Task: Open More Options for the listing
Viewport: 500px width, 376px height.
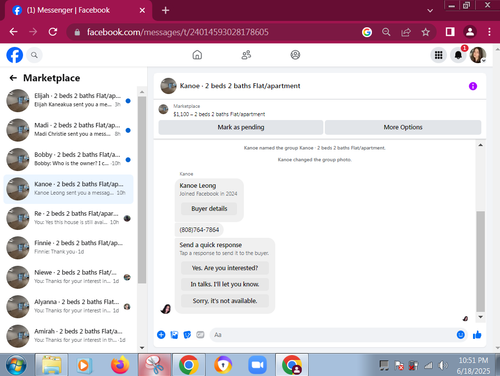Action: (403, 127)
